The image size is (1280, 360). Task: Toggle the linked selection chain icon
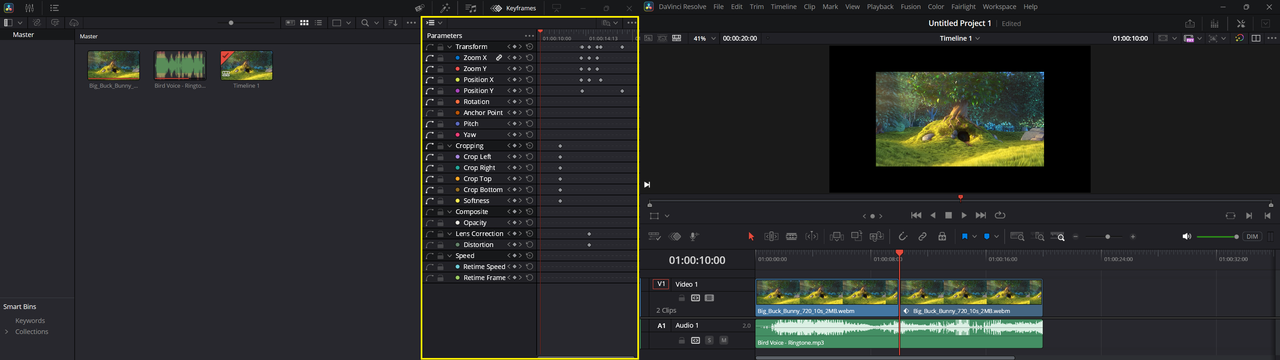(x=922, y=237)
